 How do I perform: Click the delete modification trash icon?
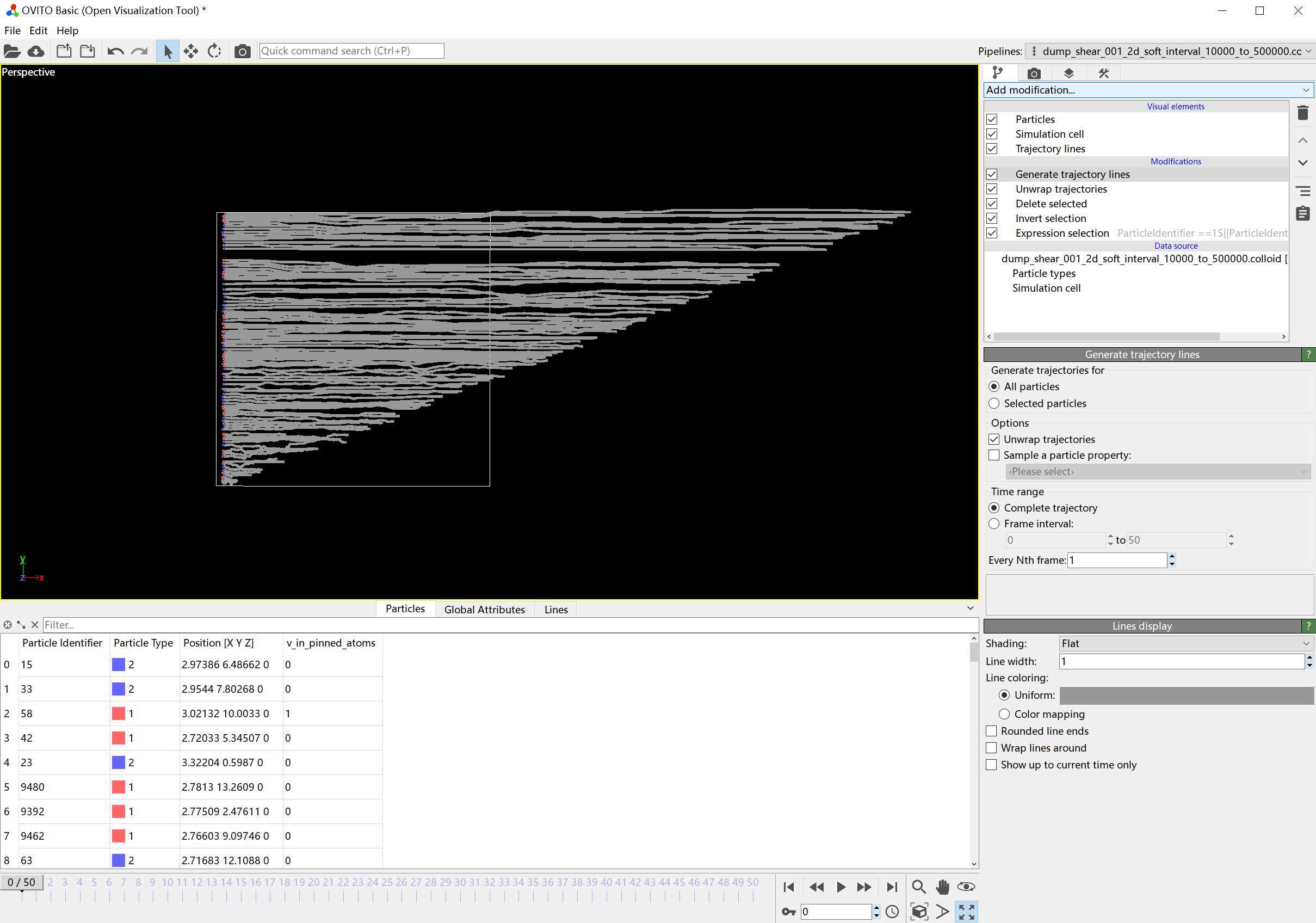pyautogui.click(x=1302, y=113)
